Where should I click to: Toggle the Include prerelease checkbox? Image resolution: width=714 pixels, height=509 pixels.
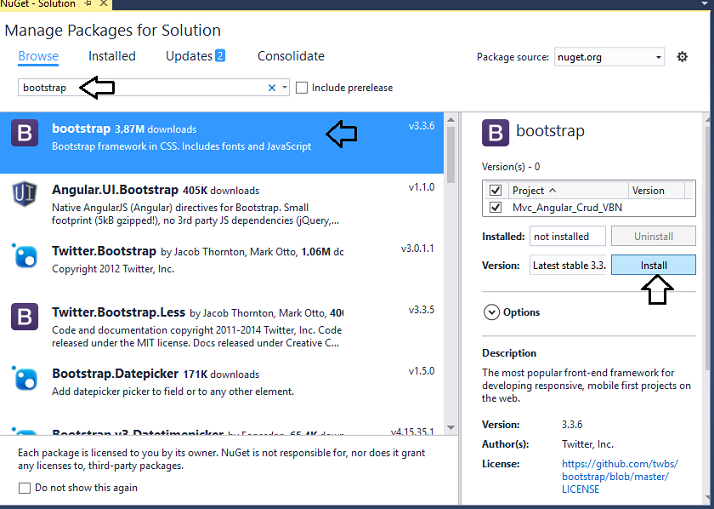point(301,88)
